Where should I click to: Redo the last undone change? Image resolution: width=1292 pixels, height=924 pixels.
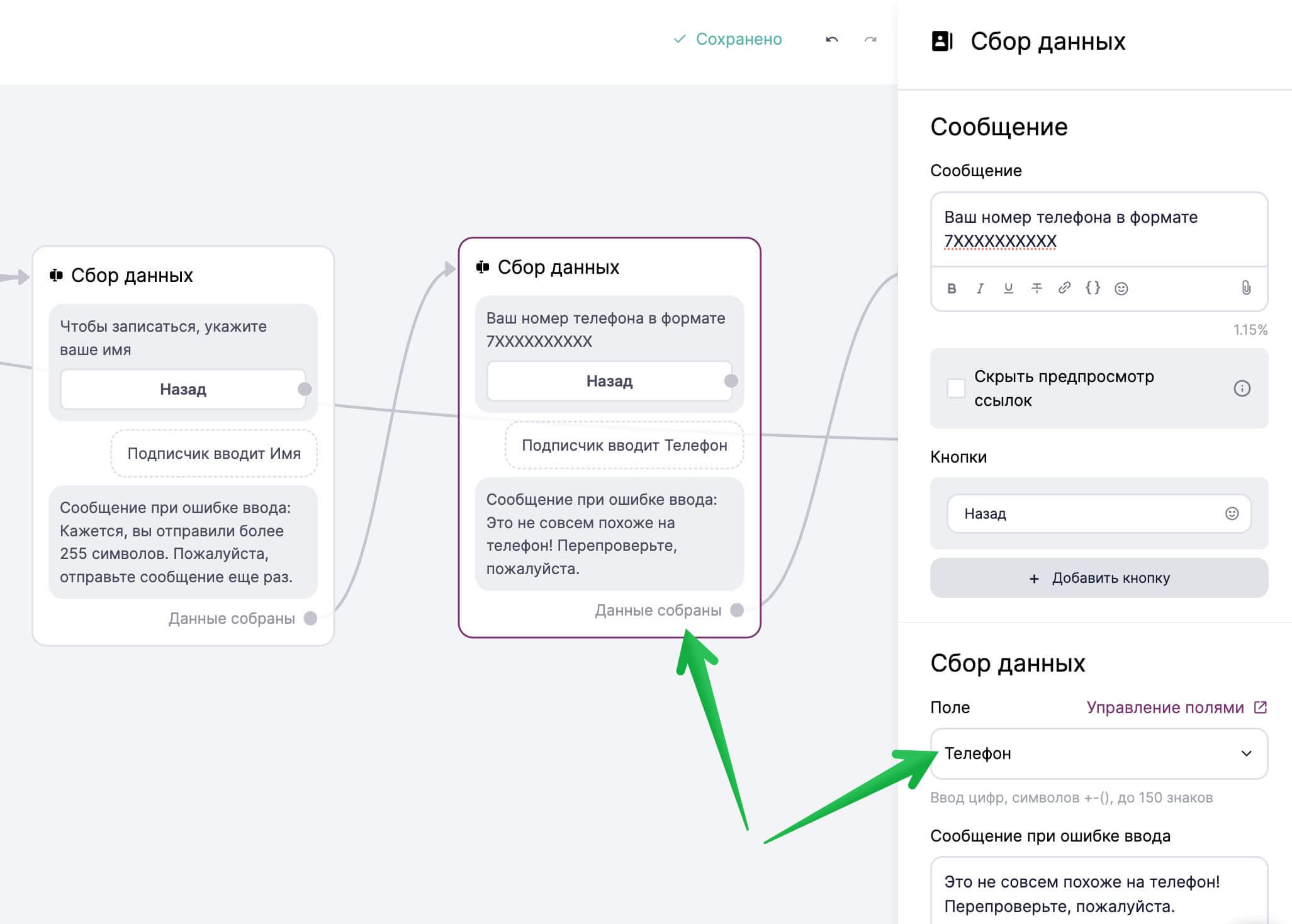870,40
